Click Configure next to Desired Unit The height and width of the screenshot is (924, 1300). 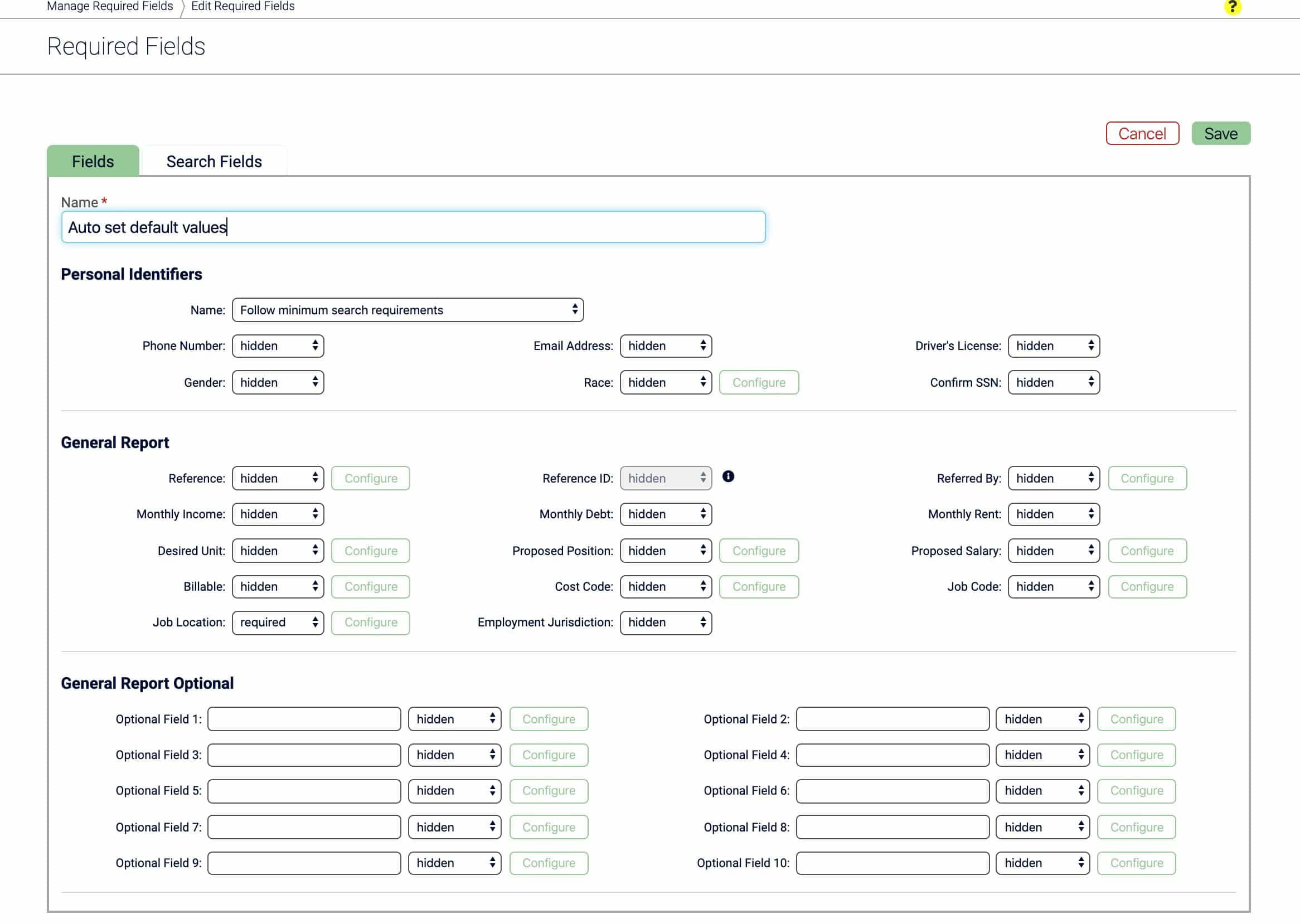tap(371, 550)
